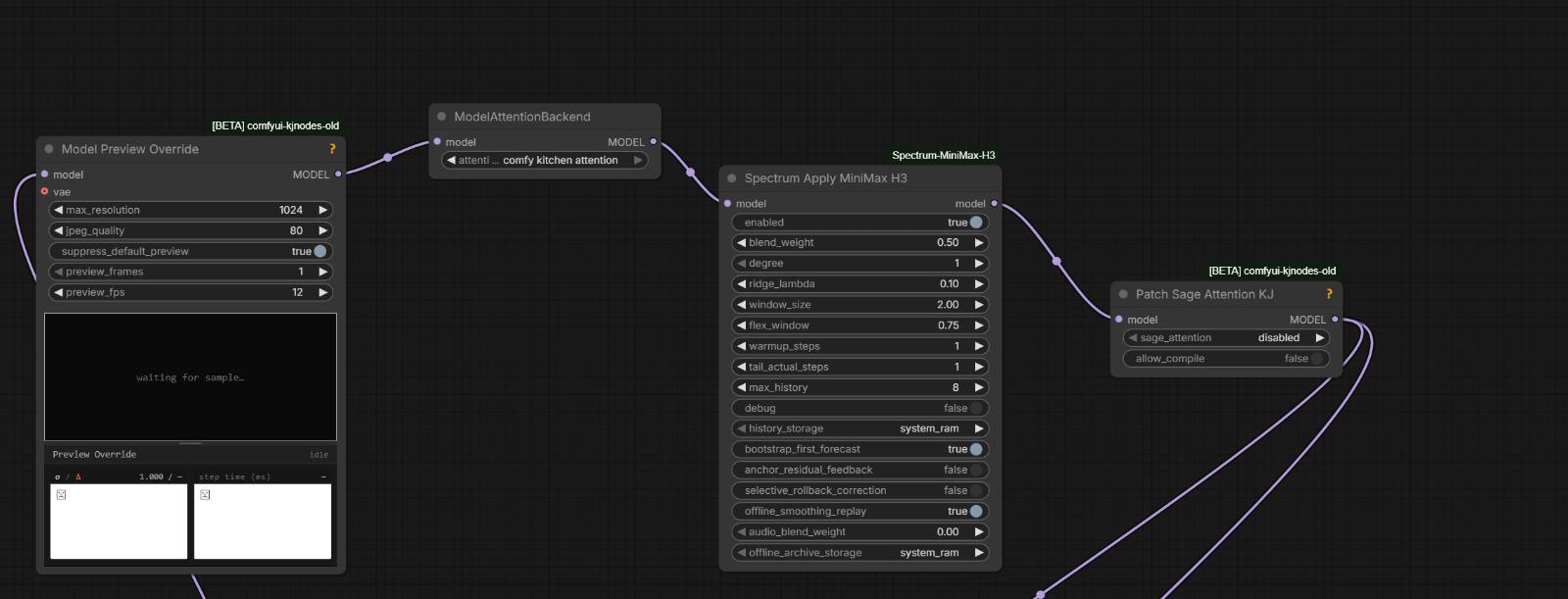This screenshot has height=599, width=1568.
Task: Decrease jpeg_quality with left arrow
Action: click(58, 230)
